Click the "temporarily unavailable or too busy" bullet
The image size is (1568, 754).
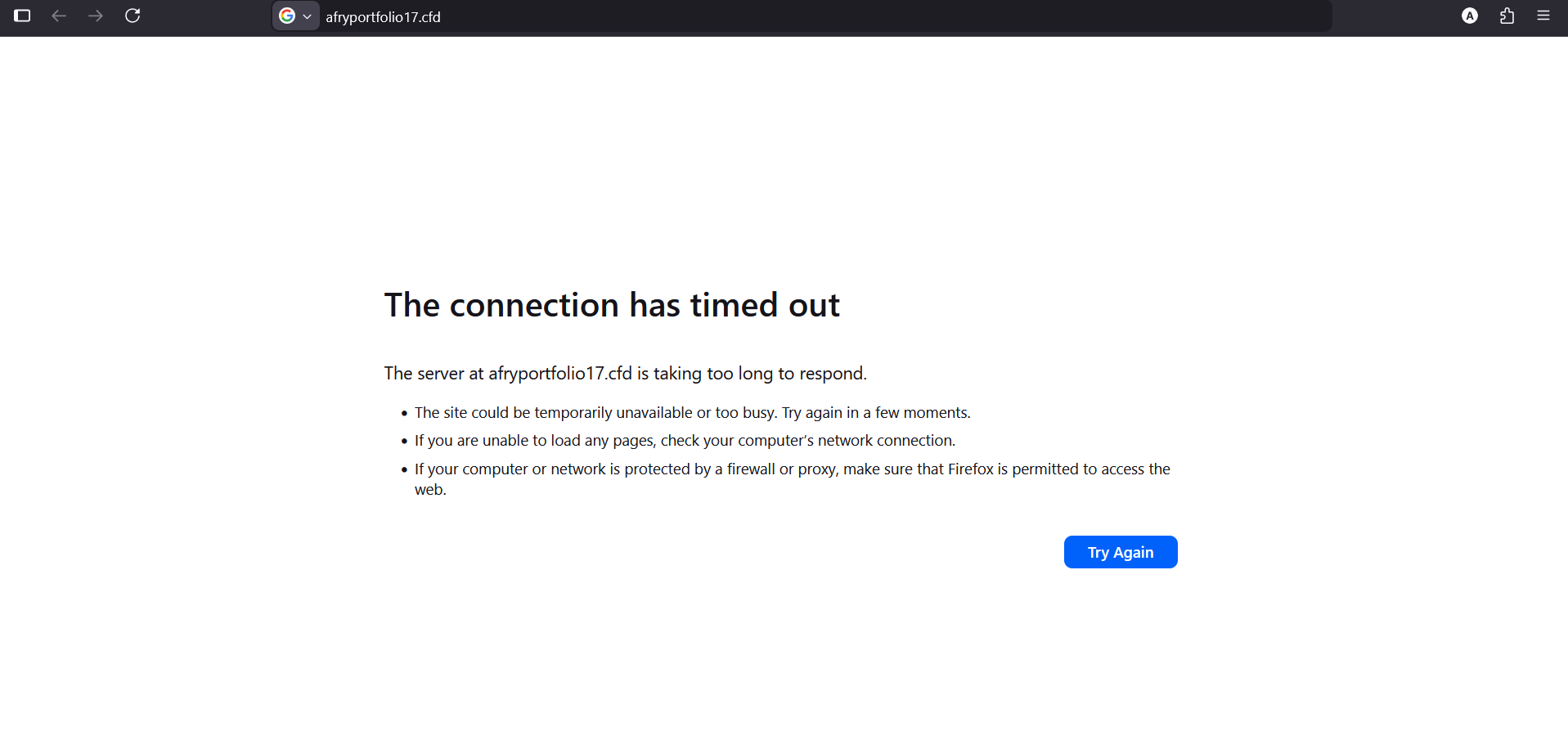[692, 413]
